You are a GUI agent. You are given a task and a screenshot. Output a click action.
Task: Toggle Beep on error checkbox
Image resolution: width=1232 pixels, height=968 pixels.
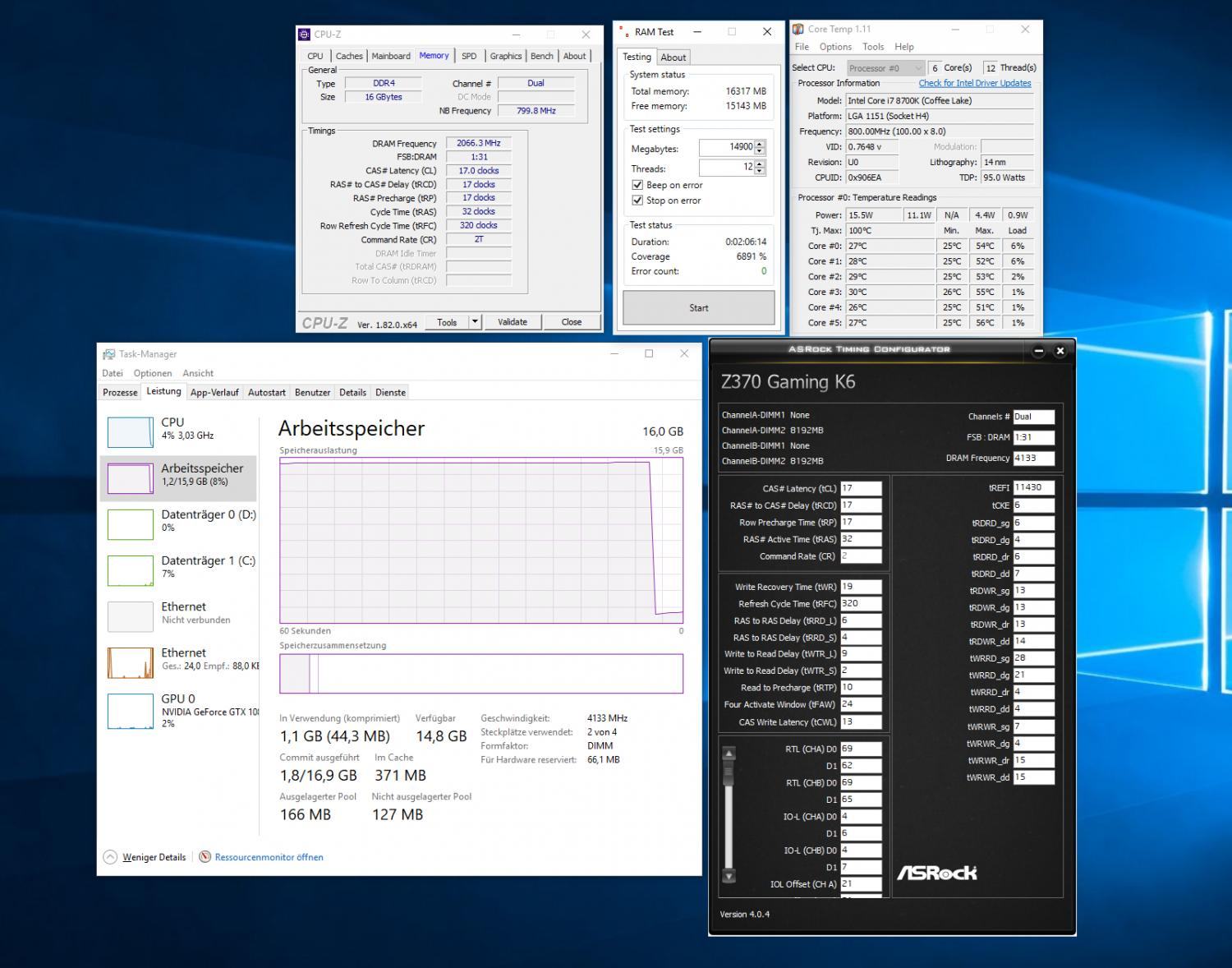[637, 185]
